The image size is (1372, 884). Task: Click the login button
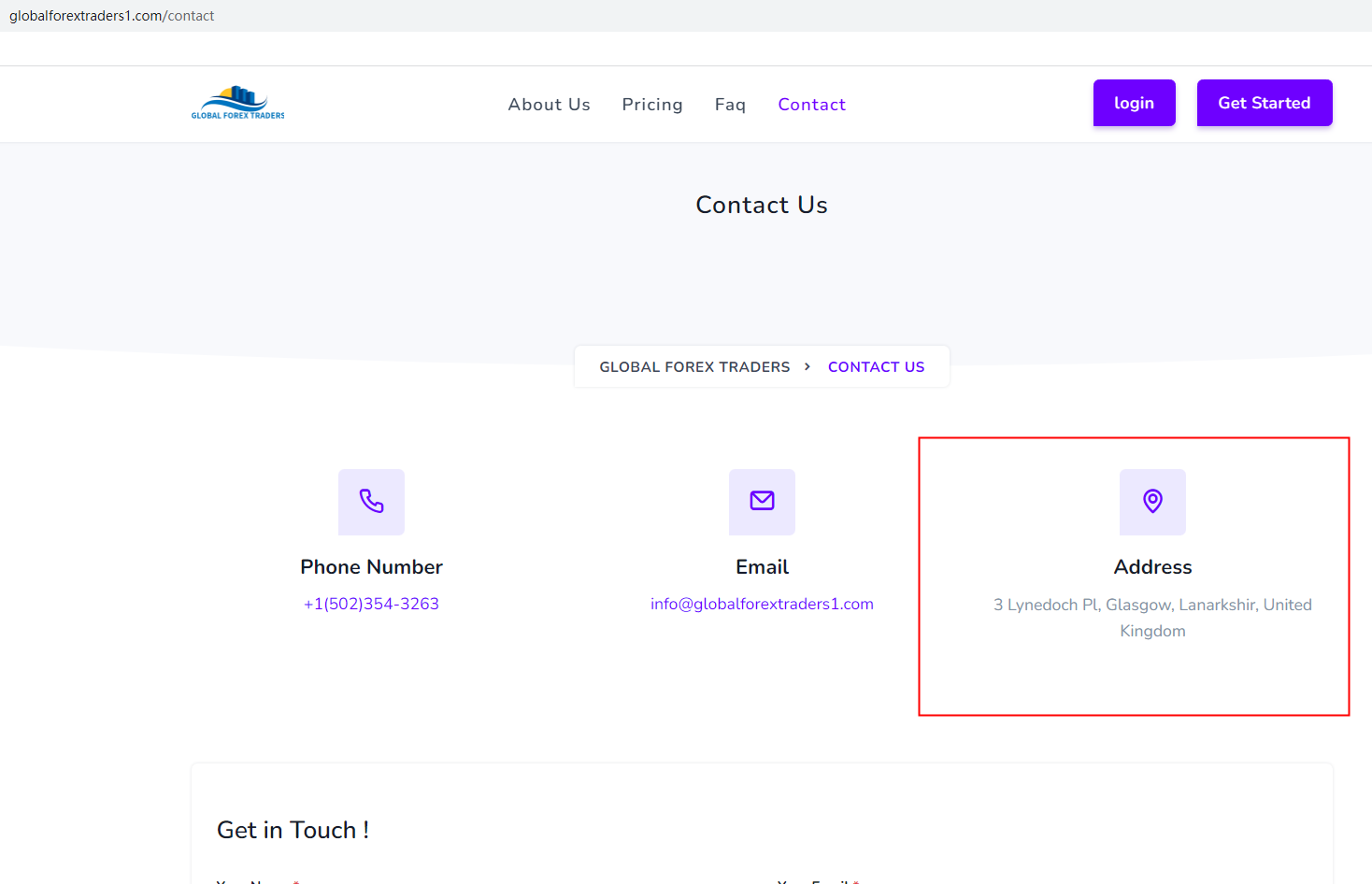click(x=1134, y=103)
